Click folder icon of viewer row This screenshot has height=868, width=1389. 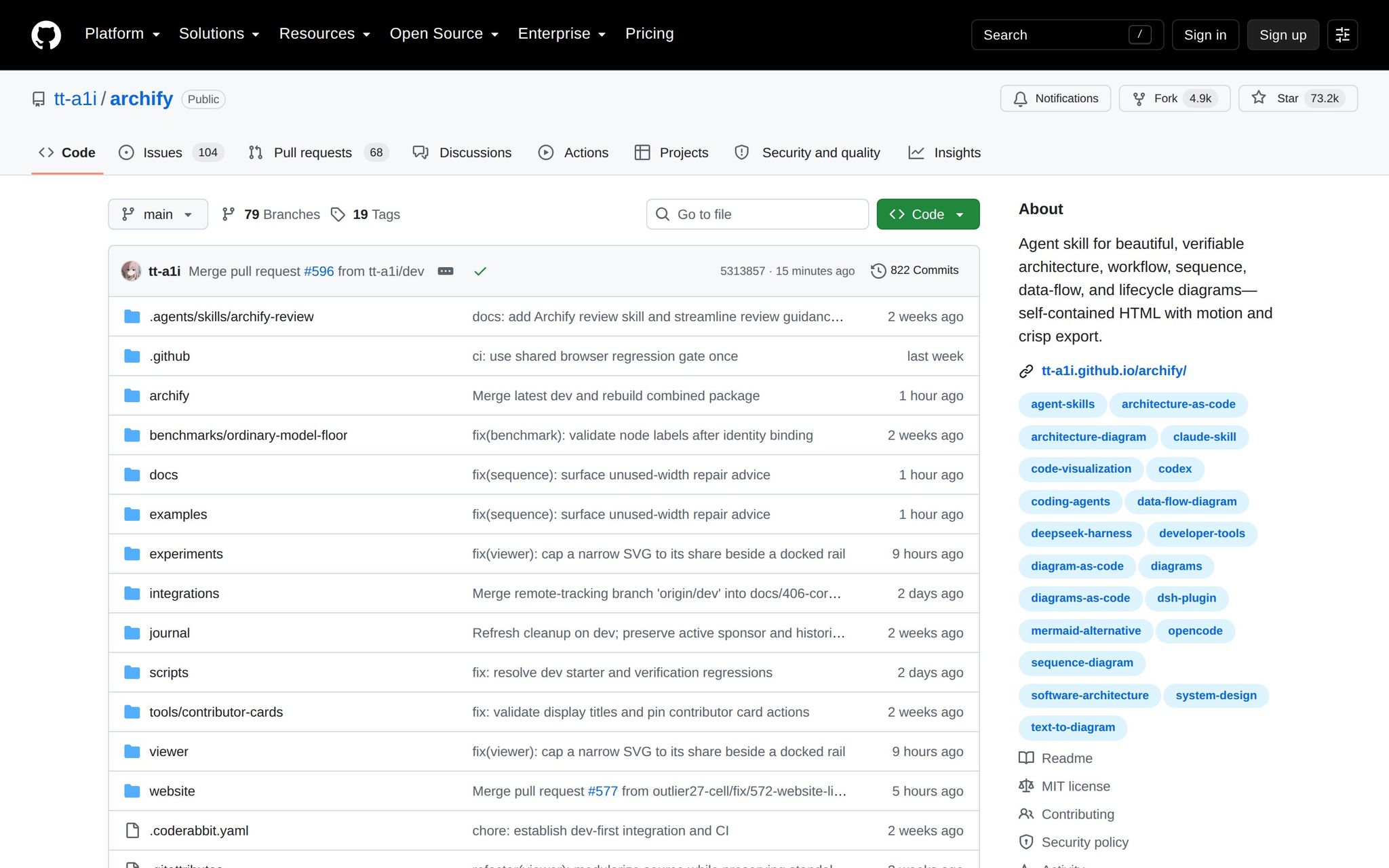(x=132, y=751)
